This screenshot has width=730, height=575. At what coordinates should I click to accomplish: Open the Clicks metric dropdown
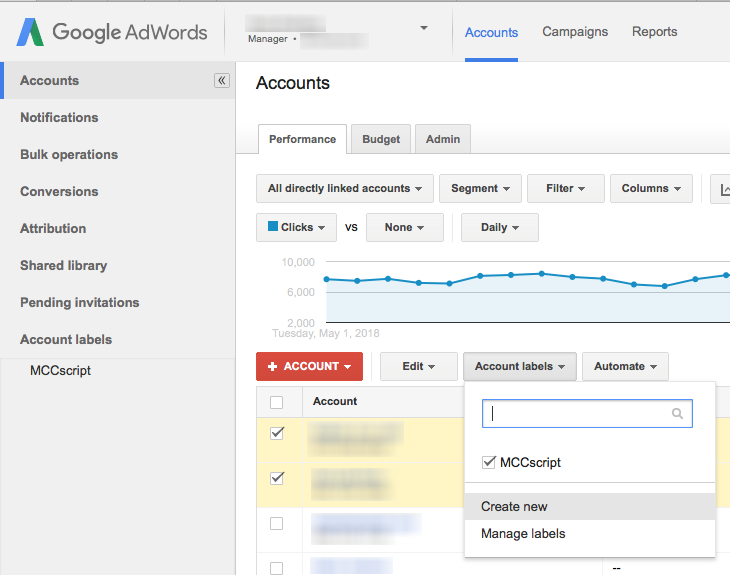tap(296, 227)
